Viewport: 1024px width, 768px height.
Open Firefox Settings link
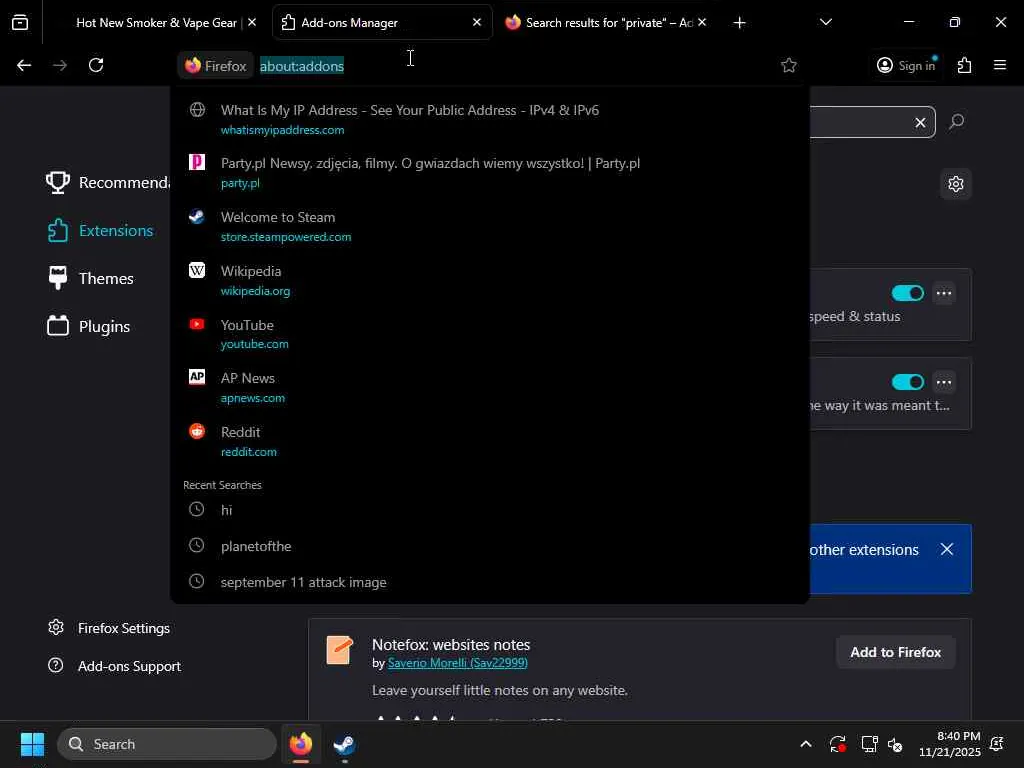108,628
